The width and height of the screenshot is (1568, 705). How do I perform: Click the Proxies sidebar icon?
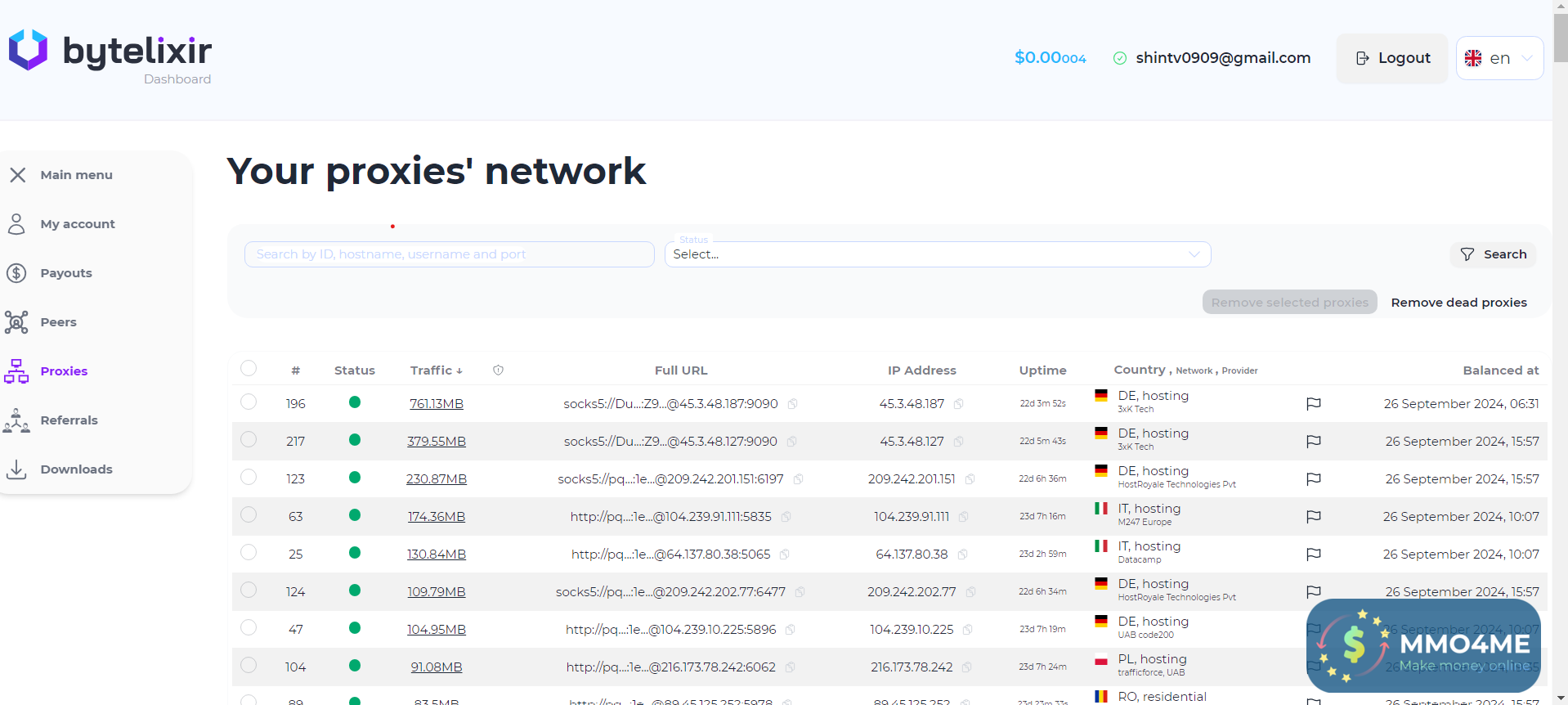pos(16,371)
